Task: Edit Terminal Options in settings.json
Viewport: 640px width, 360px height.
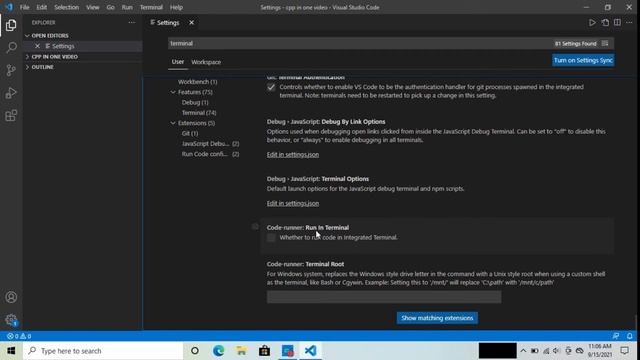Action: 293,203
